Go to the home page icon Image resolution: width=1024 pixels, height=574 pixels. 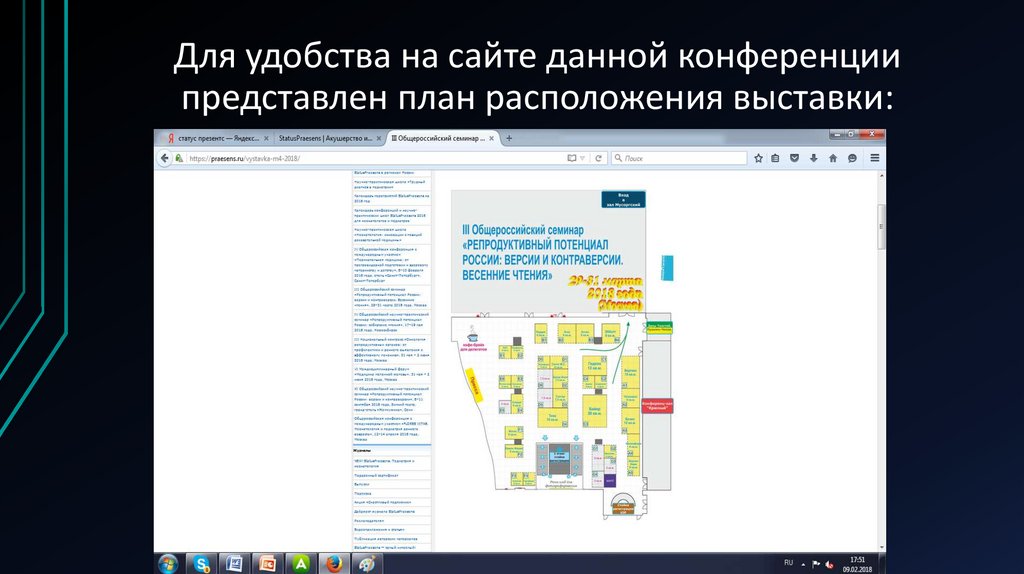click(x=833, y=158)
